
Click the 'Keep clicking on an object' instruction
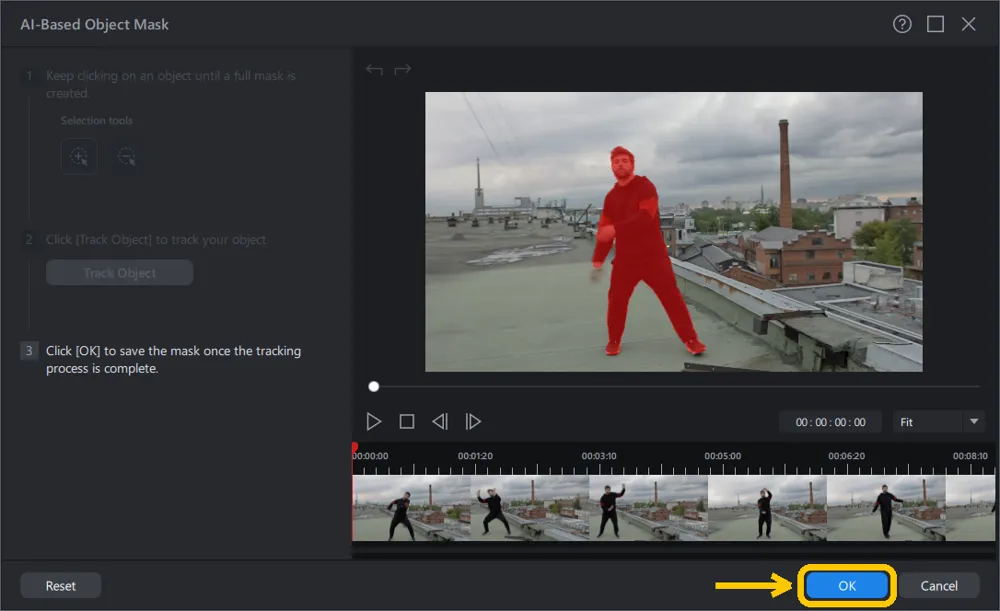(170, 84)
